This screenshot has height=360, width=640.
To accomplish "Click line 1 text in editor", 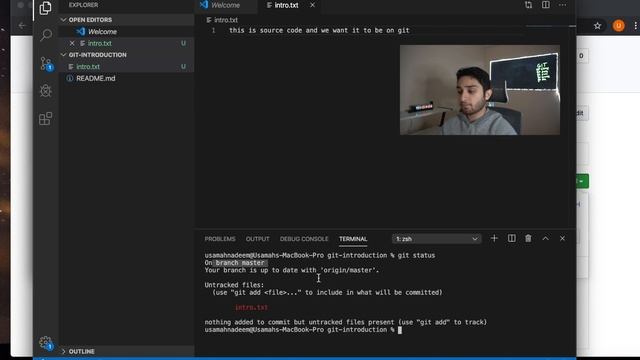I will coord(319,30).
